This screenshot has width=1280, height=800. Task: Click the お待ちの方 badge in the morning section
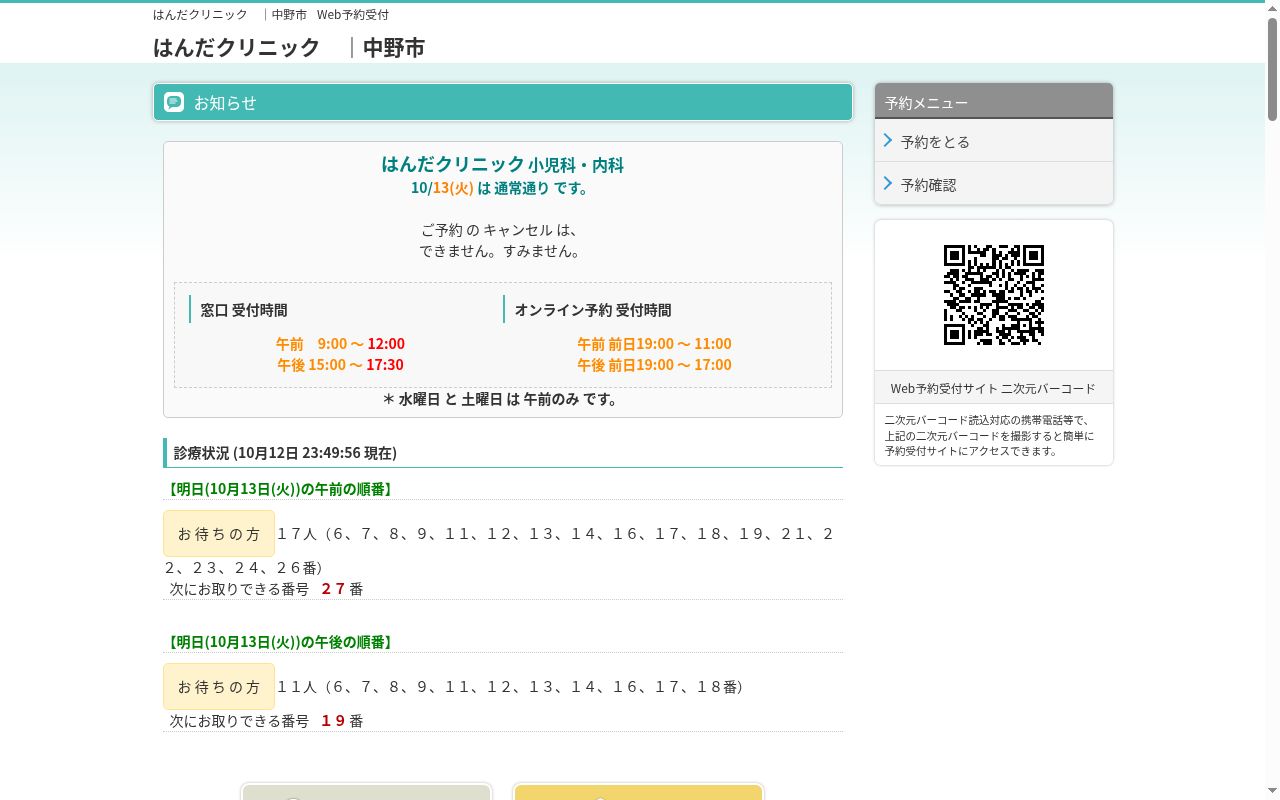219,534
